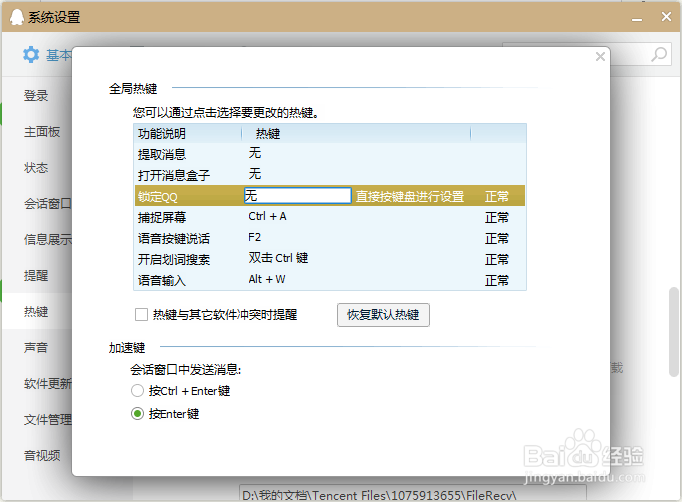Viewport: 682px width, 502px height.
Task: Open 登录 in the sidebar
Action: click(x=36, y=96)
